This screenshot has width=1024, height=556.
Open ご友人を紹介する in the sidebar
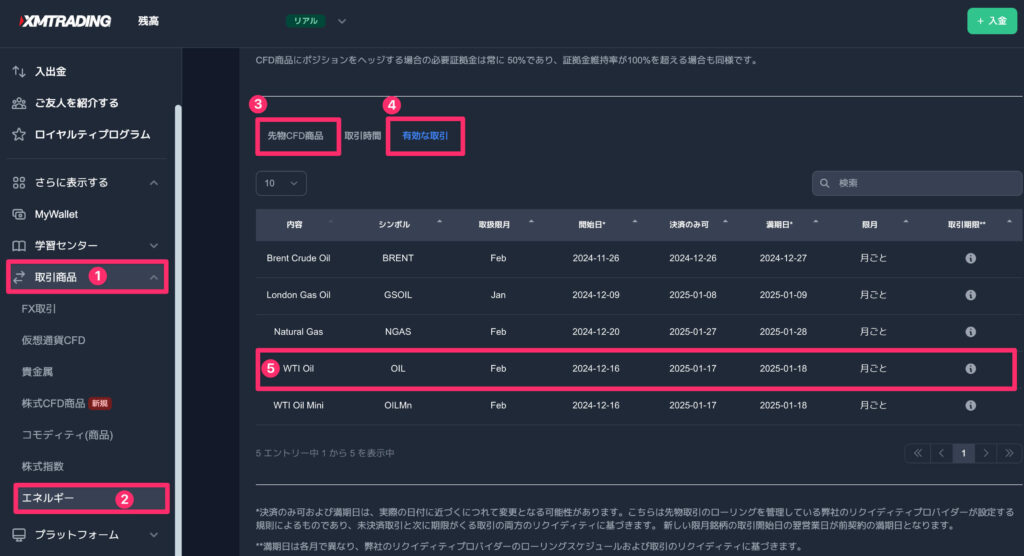[x=76, y=103]
